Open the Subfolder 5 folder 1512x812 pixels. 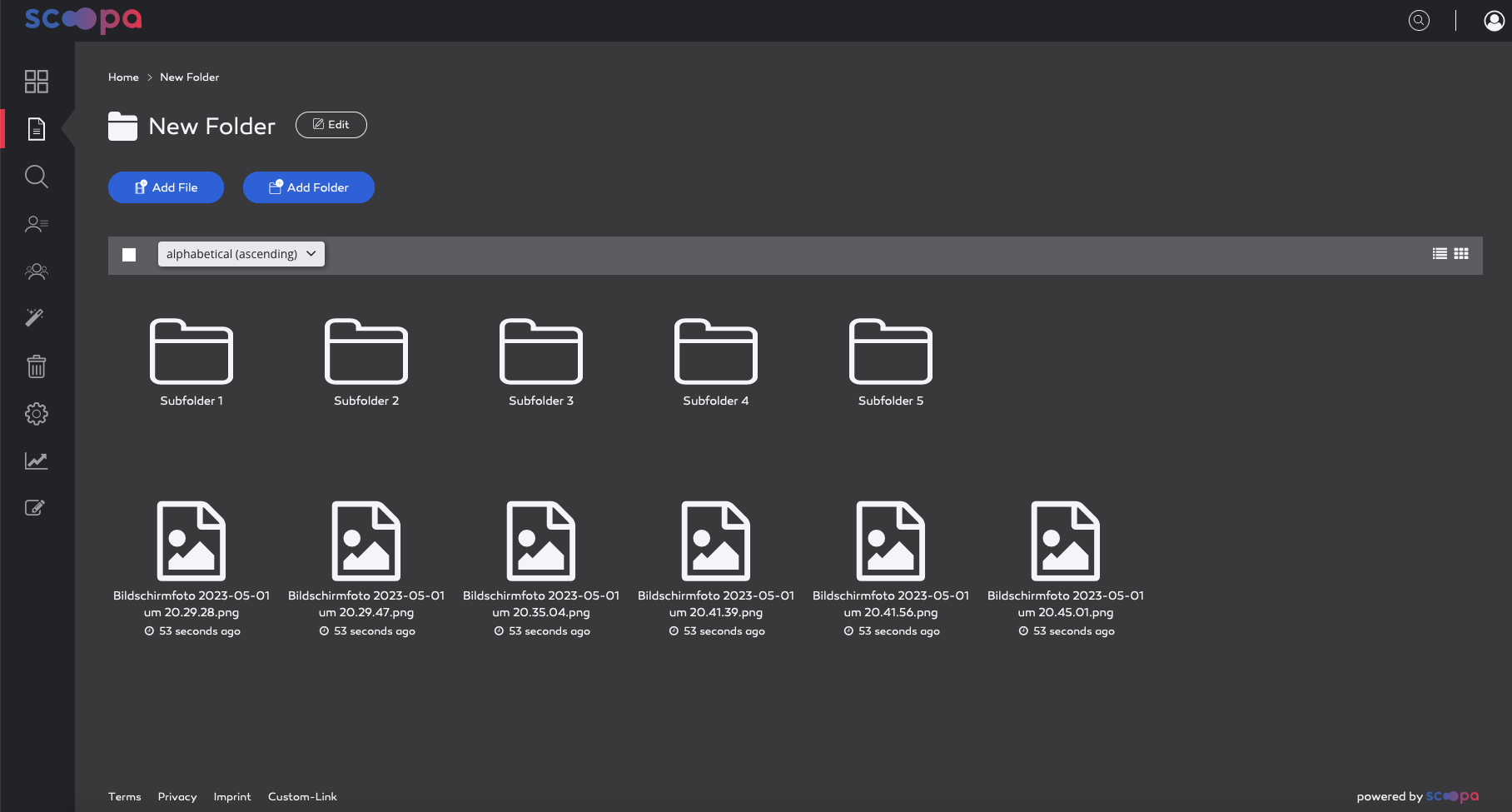click(891, 362)
